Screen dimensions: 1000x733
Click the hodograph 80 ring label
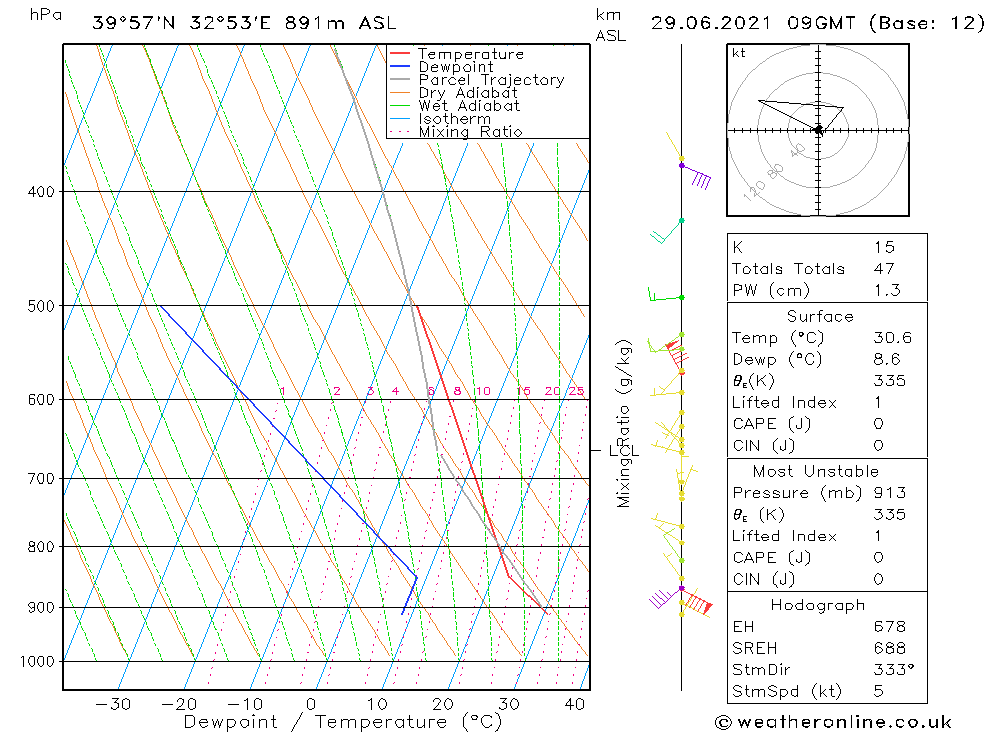coord(775,172)
